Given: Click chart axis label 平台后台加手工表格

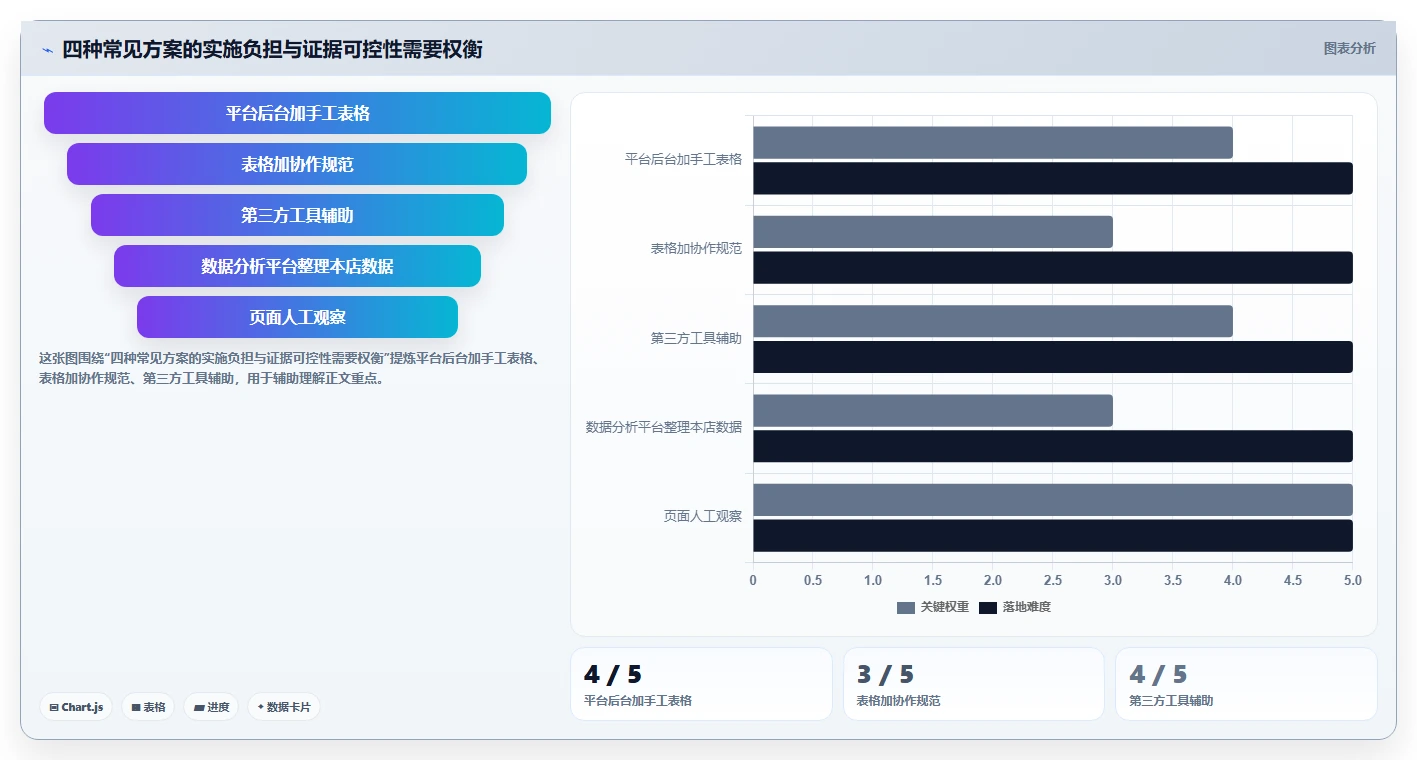Looking at the screenshot, I should click(683, 159).
